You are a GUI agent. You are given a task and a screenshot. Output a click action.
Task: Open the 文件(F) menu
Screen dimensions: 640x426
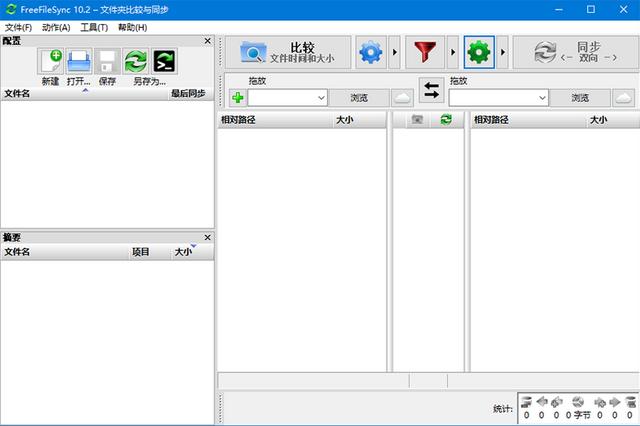(19, 27)
